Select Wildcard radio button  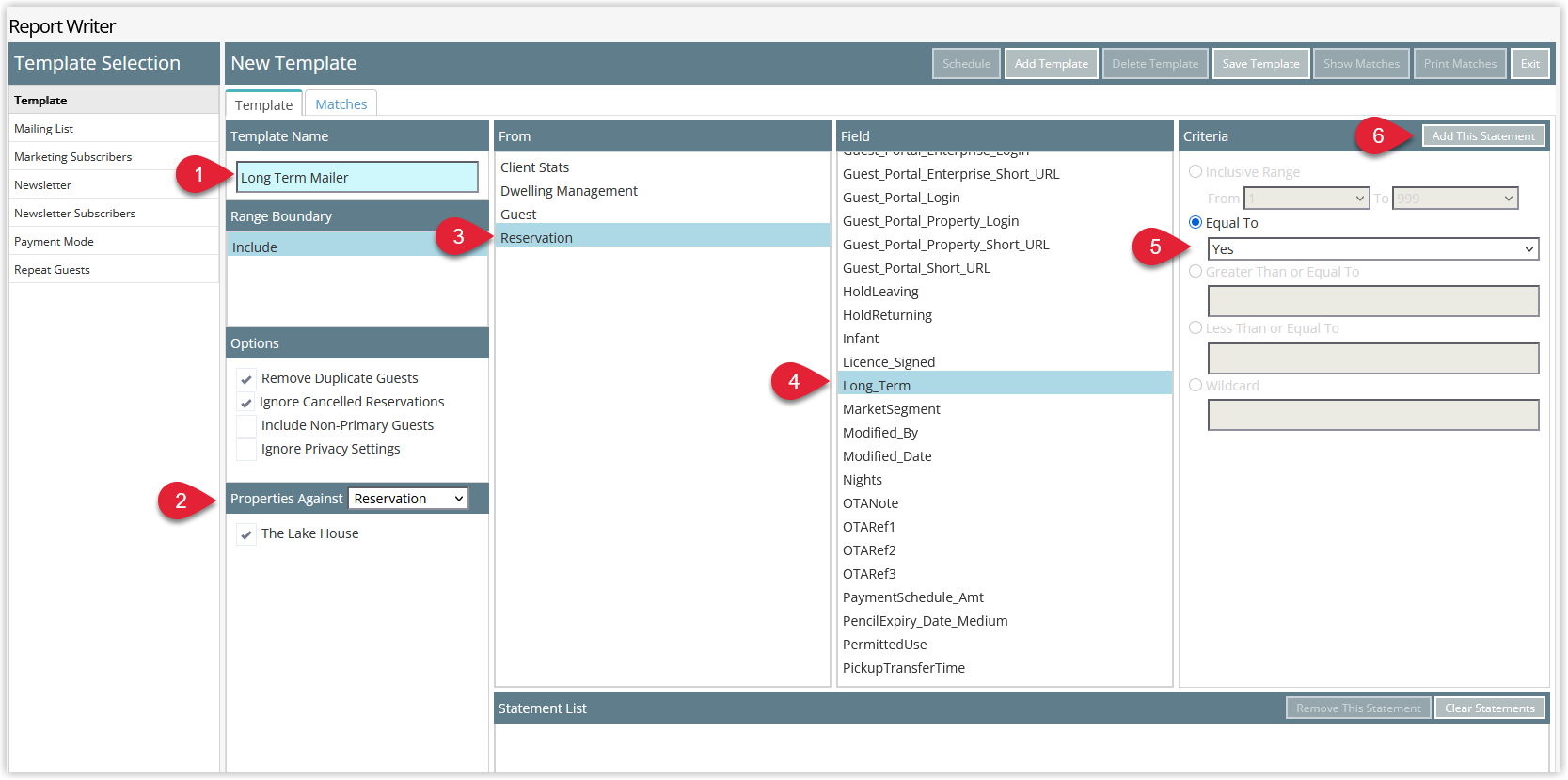tap(1196, 386)
